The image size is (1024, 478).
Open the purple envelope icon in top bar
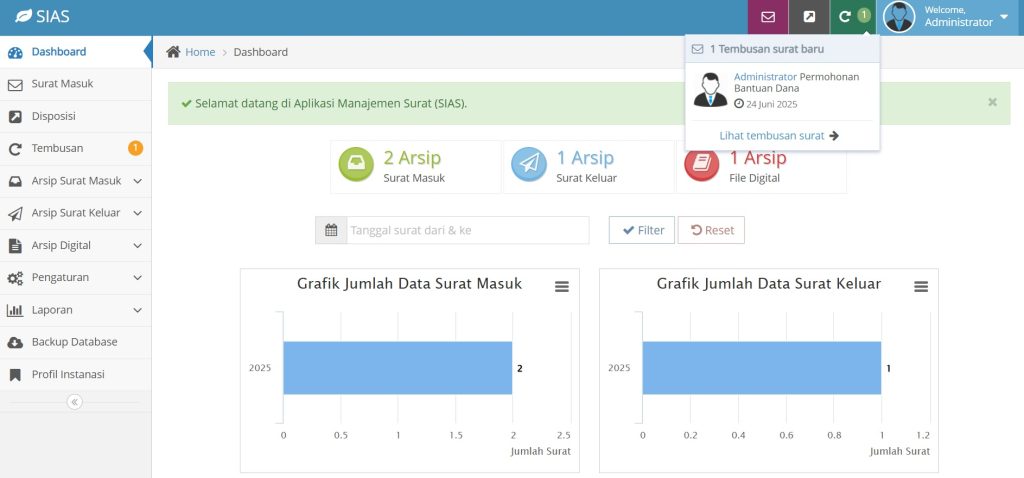click(768, 17)
